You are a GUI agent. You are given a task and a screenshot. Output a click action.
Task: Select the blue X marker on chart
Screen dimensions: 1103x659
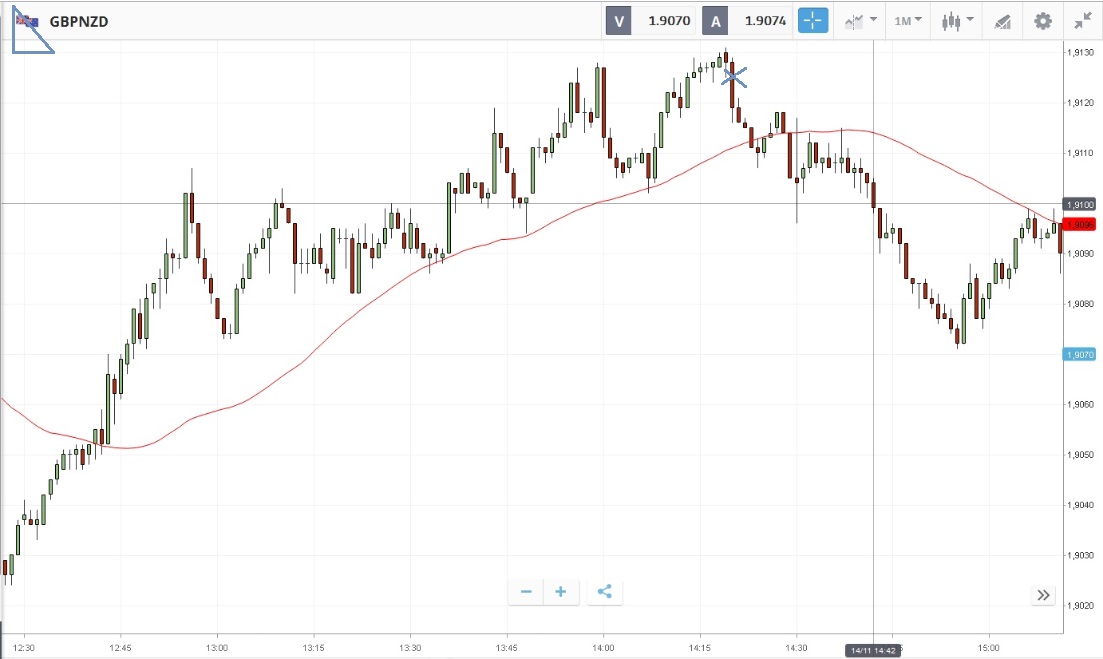coord(734,76)
